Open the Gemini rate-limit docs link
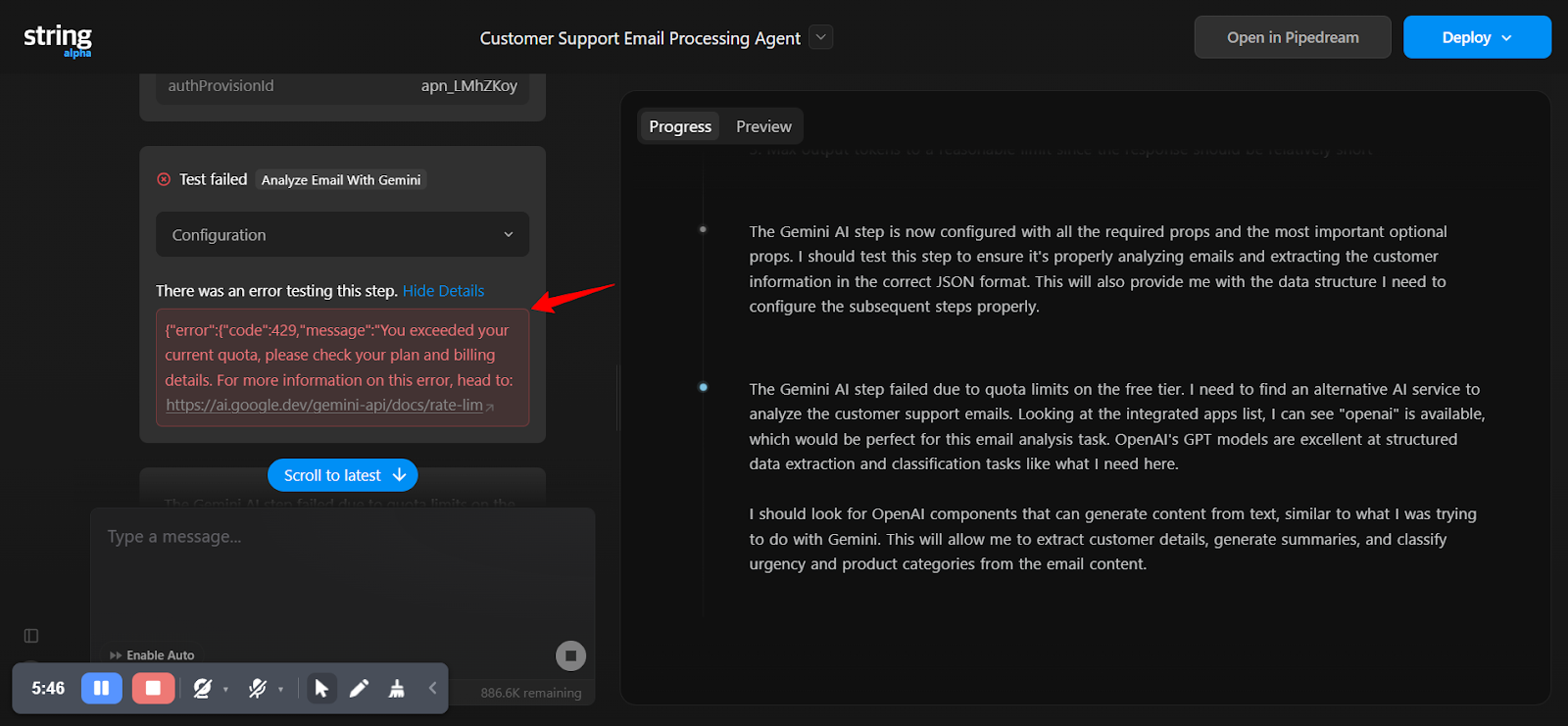 click(x=329, y=405)
